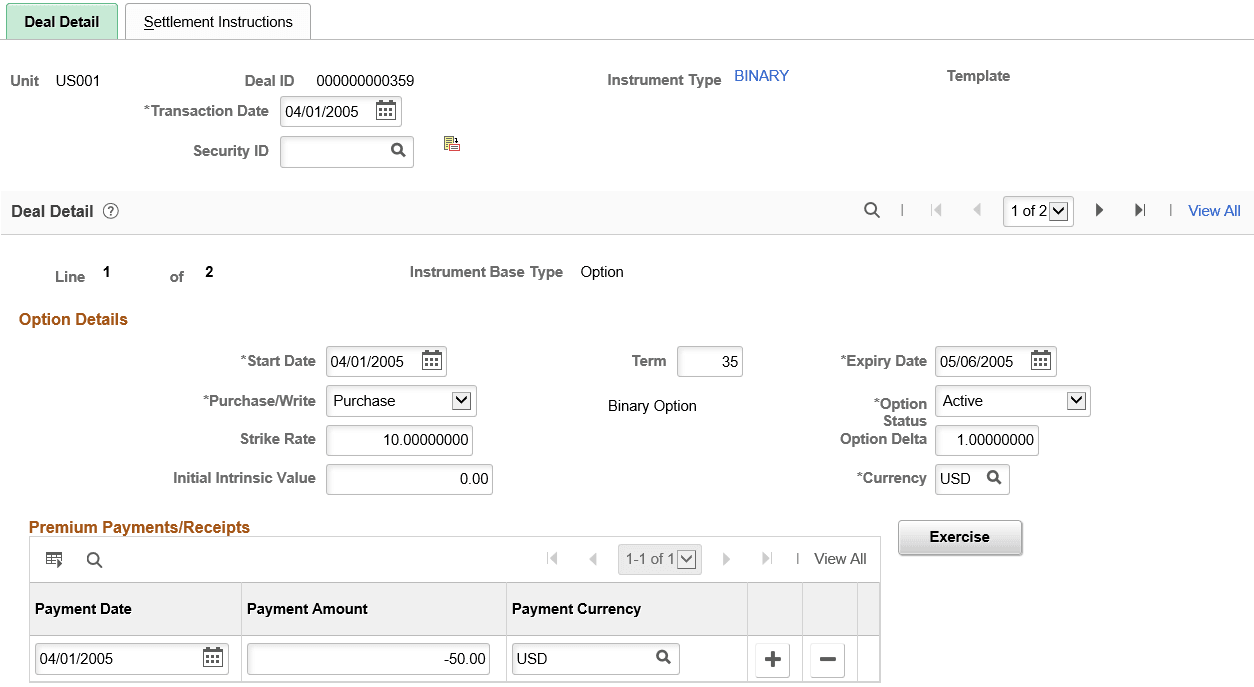The image size is (1254, 687).
Task: Click the Payment Currency lookup magnifier
Action: (x=662, y=658)
